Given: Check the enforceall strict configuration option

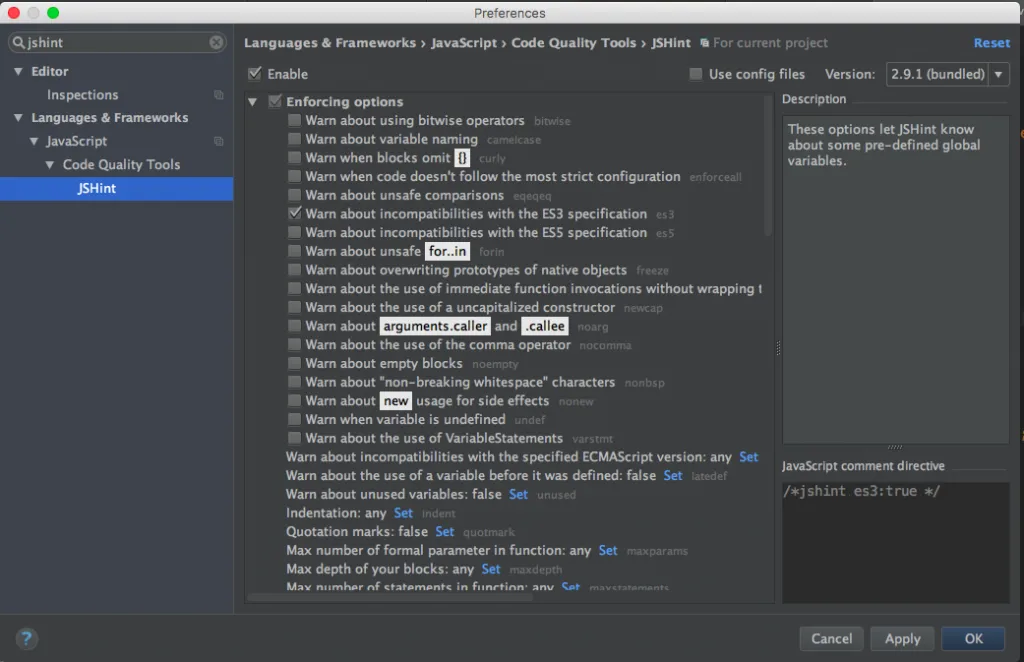Looking at the screenshot, I should pos(295,176).
